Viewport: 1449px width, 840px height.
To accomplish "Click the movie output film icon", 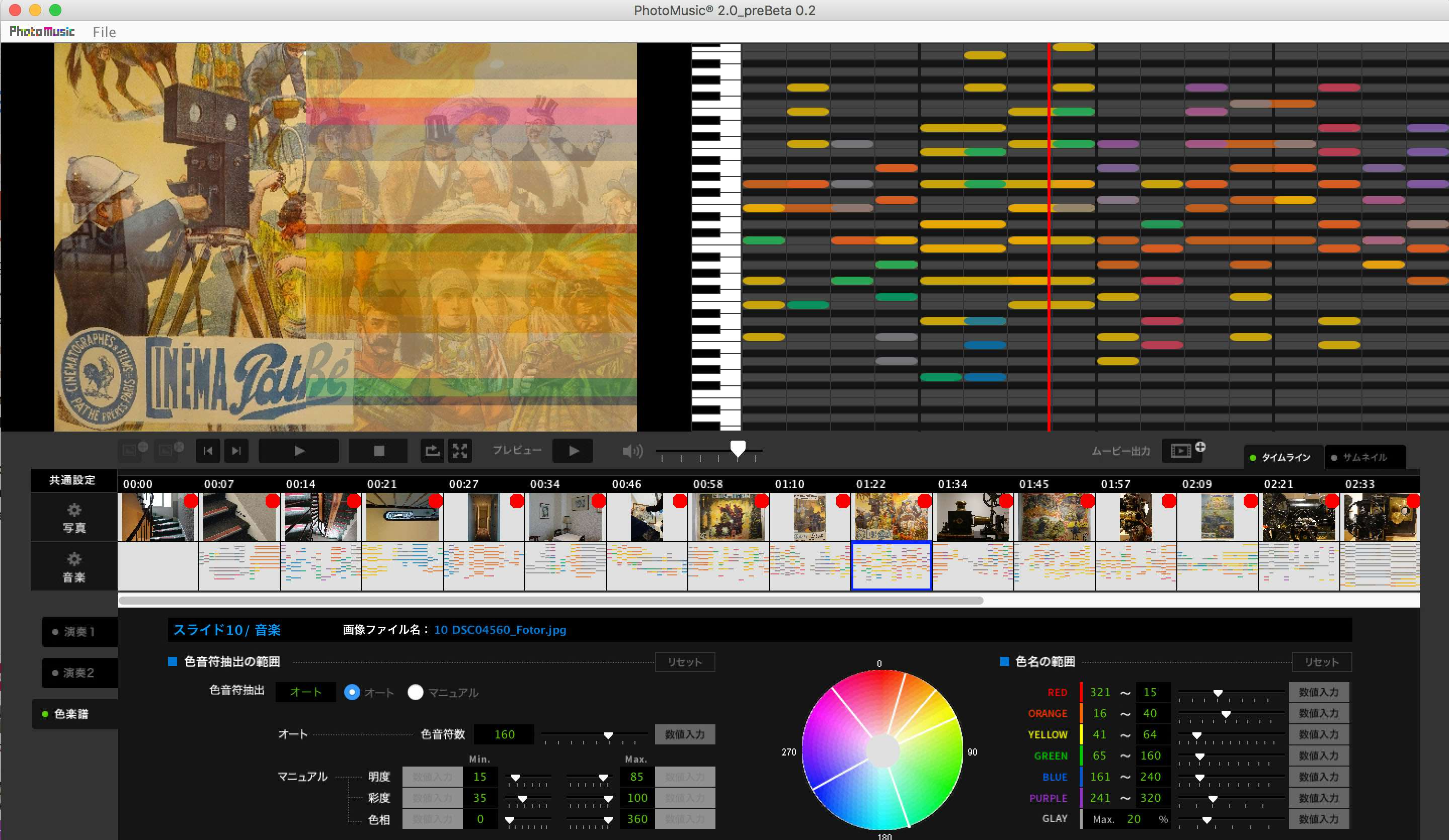I will pyautogui.click(x=1182, y=451).
